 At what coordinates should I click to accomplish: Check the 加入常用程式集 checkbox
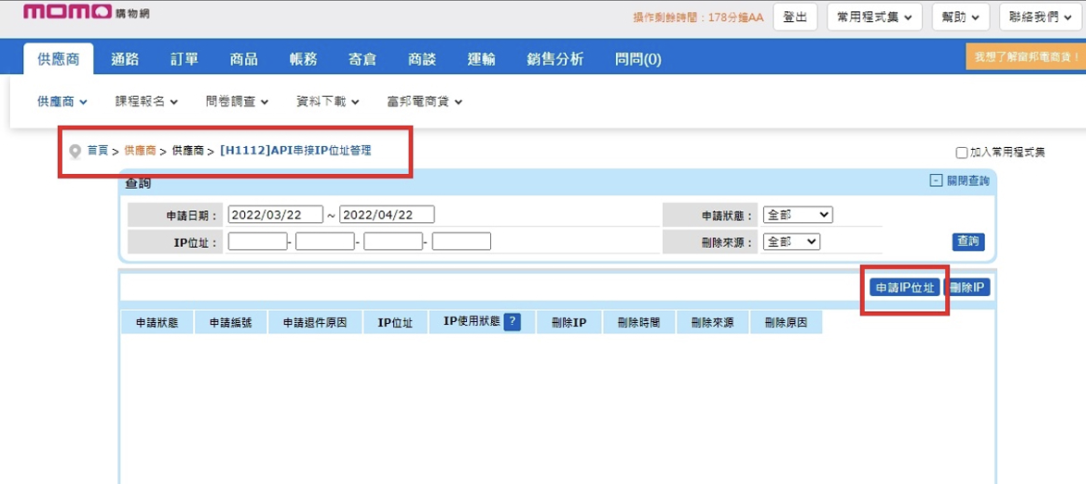[962, 153]
